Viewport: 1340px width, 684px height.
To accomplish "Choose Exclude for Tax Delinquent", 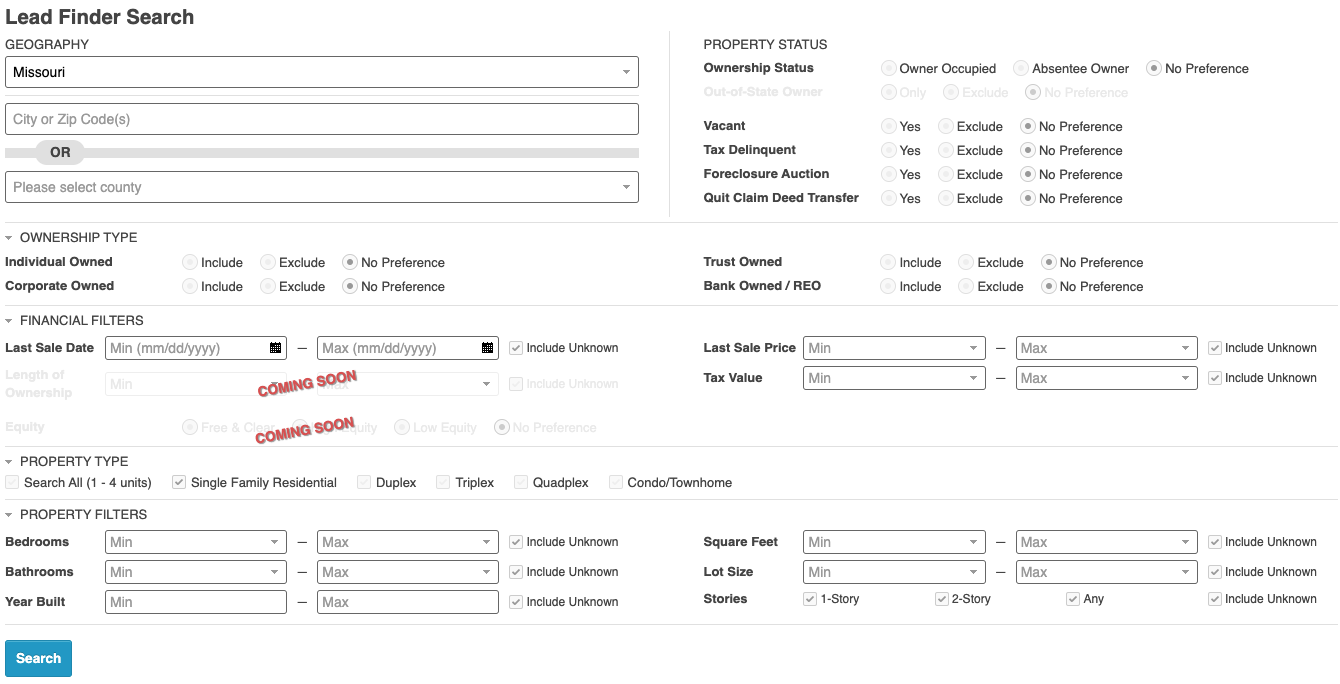I will pos(946,150).
